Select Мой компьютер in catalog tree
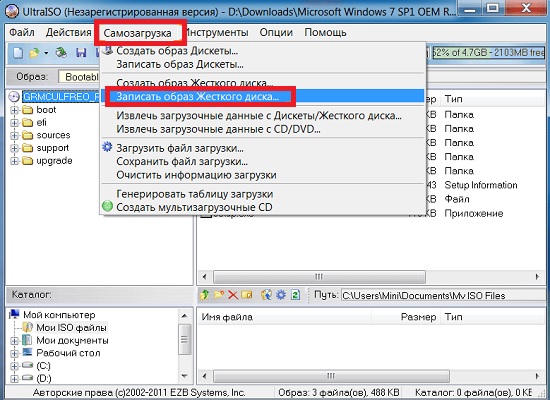Screen dimensions: 550x400 click(x=59, y=315)
